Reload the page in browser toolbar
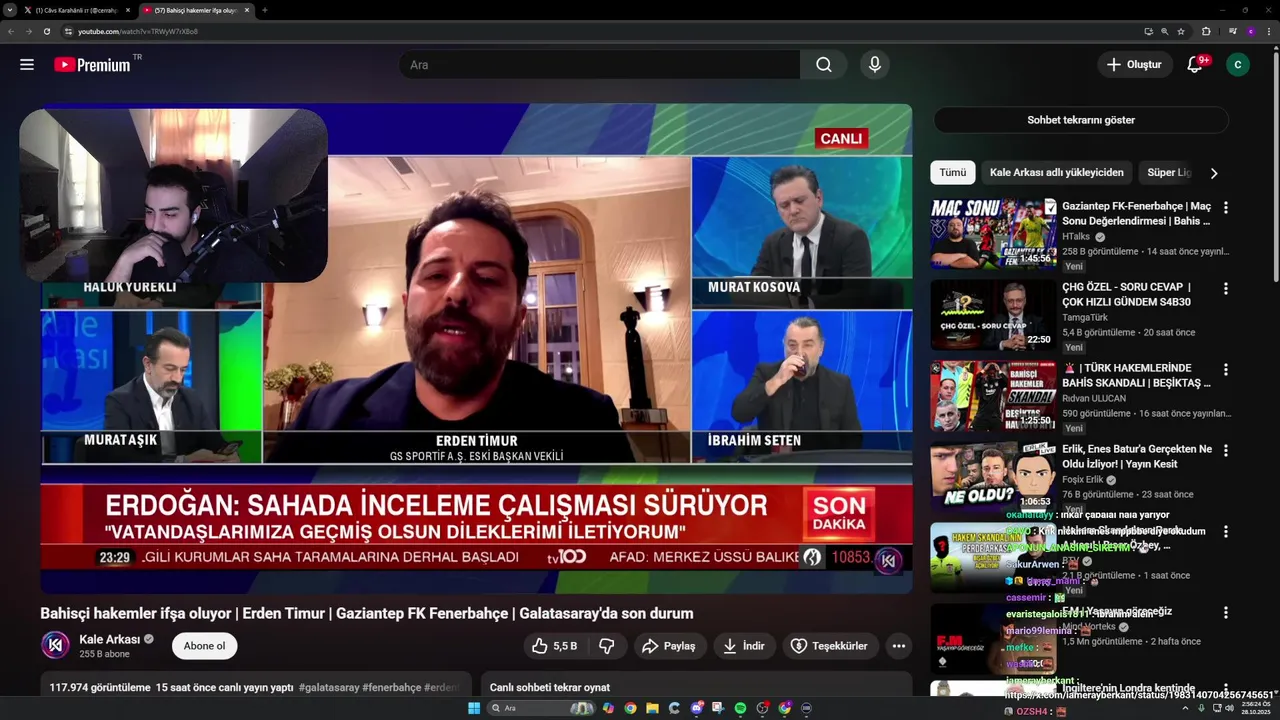The width and height of the screenshot is (1280, 720). click(47, 31)
